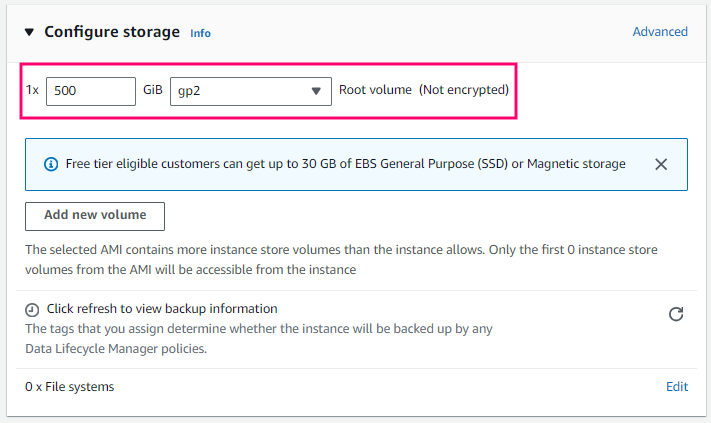
Task: Click the Not encrypted status text
Action: [x=464, y=90]
